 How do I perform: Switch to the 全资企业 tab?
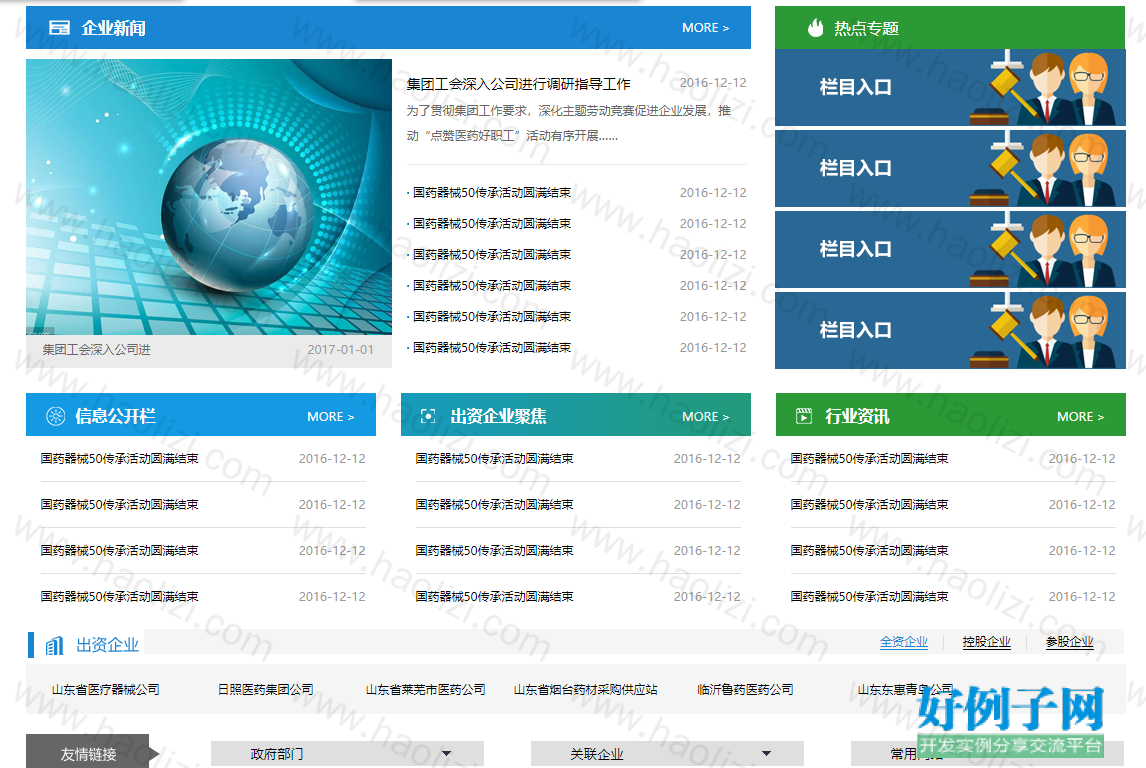point(903,642)
